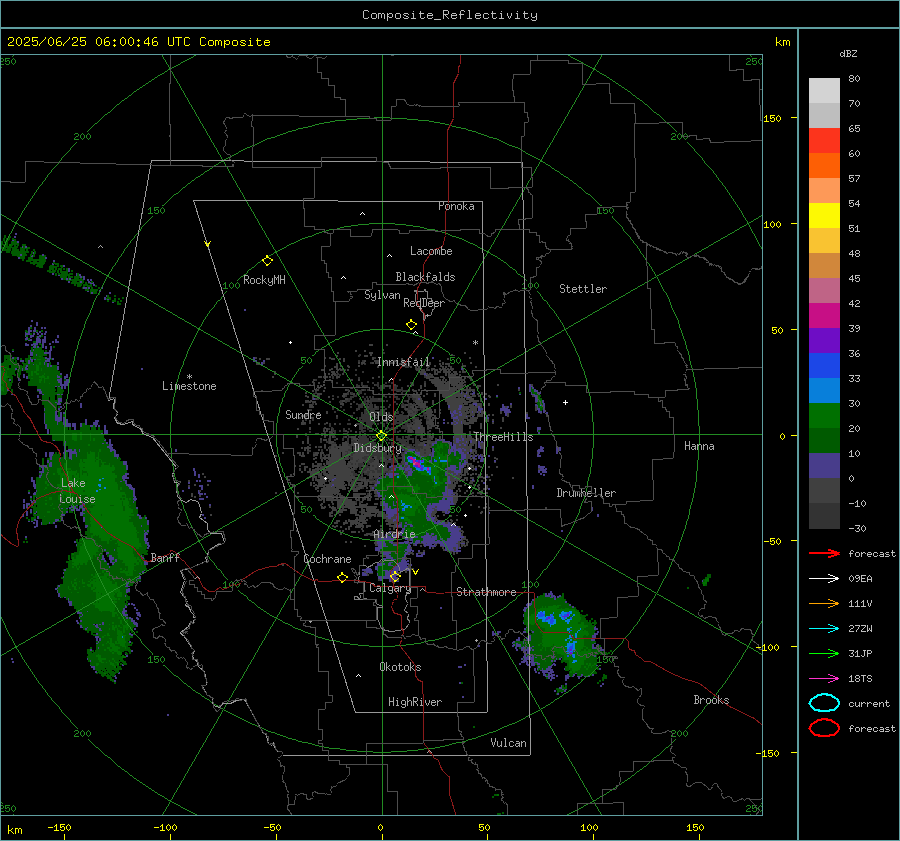Click the yellow diamond marker near RockyMH
The image size is (900, 841).
(267, 261)
